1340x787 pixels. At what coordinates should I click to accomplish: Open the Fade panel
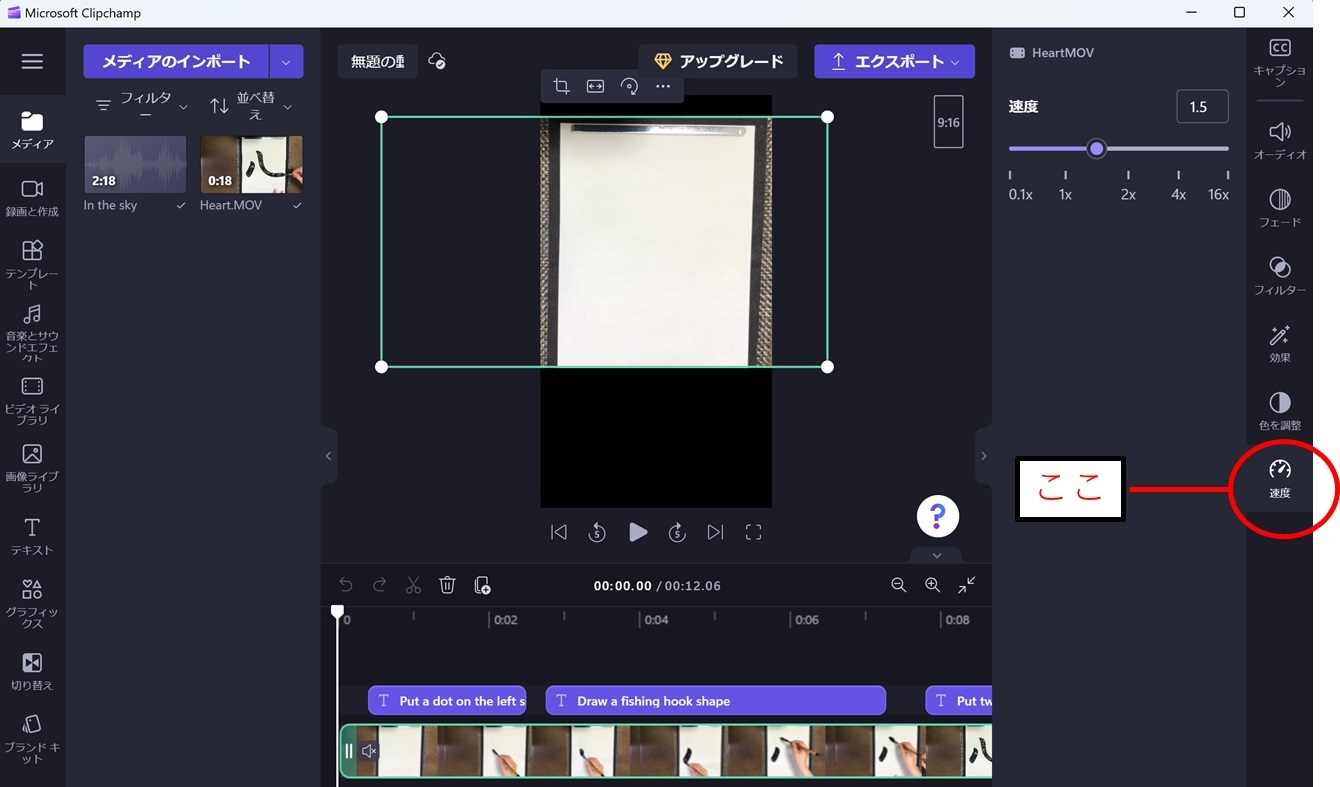point(1279,207)
